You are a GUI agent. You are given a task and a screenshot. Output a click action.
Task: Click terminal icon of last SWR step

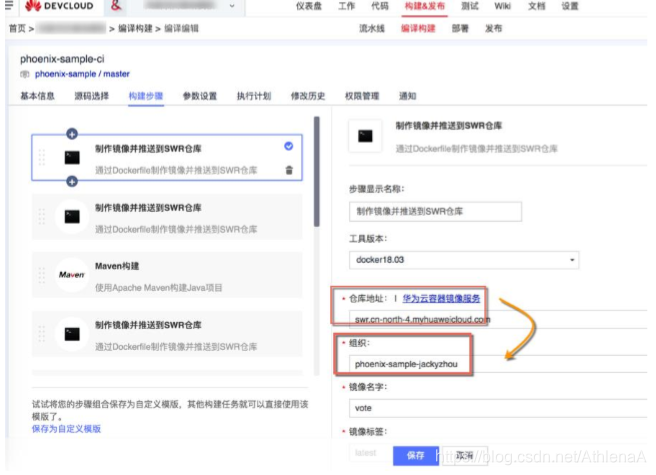pos(72,334)
